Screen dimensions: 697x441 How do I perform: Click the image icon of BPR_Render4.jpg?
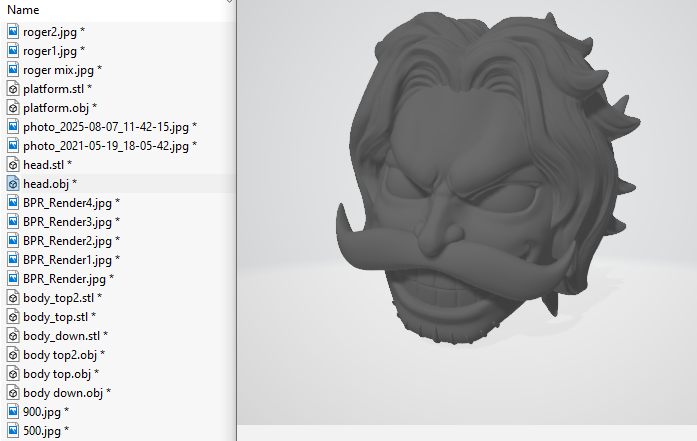(x=13, y=203)
